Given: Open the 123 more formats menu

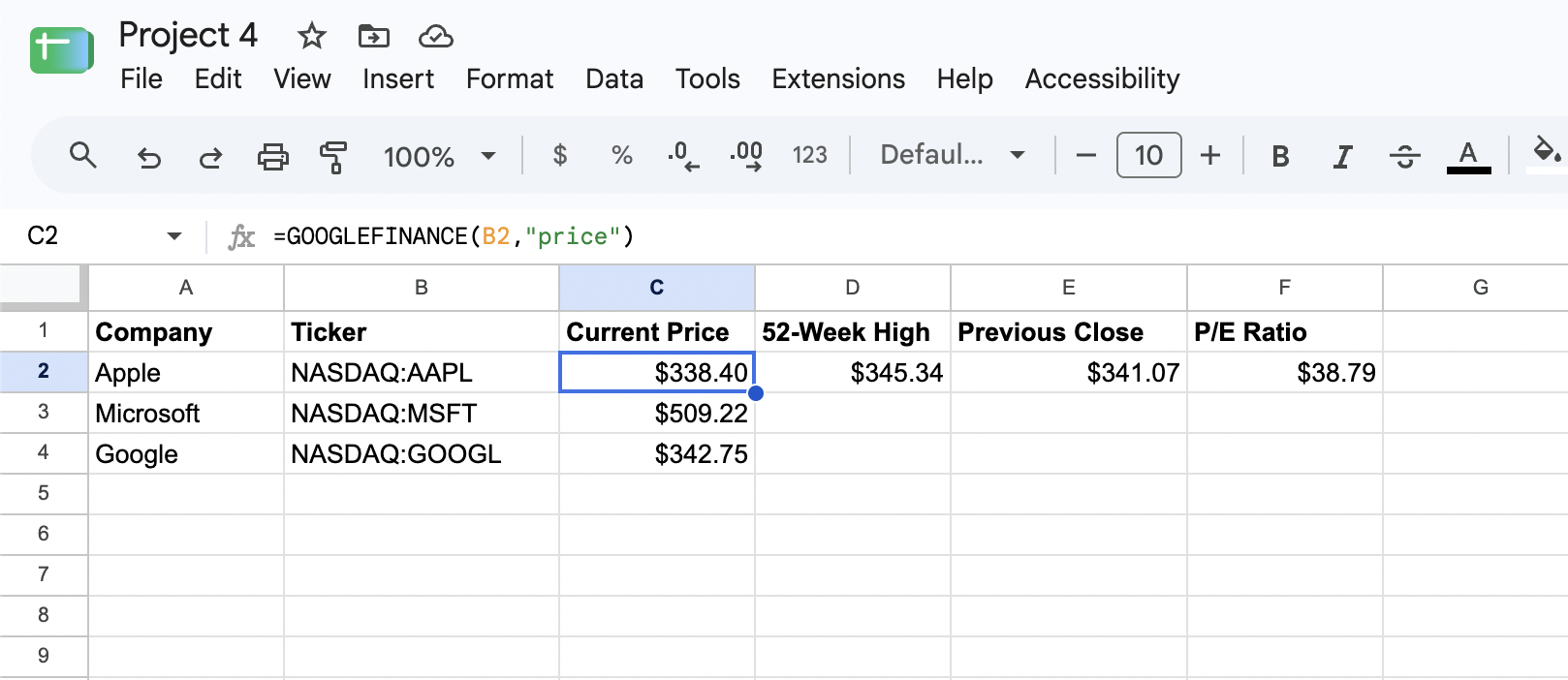Looking at the screenshot, I should pos(809,155).
